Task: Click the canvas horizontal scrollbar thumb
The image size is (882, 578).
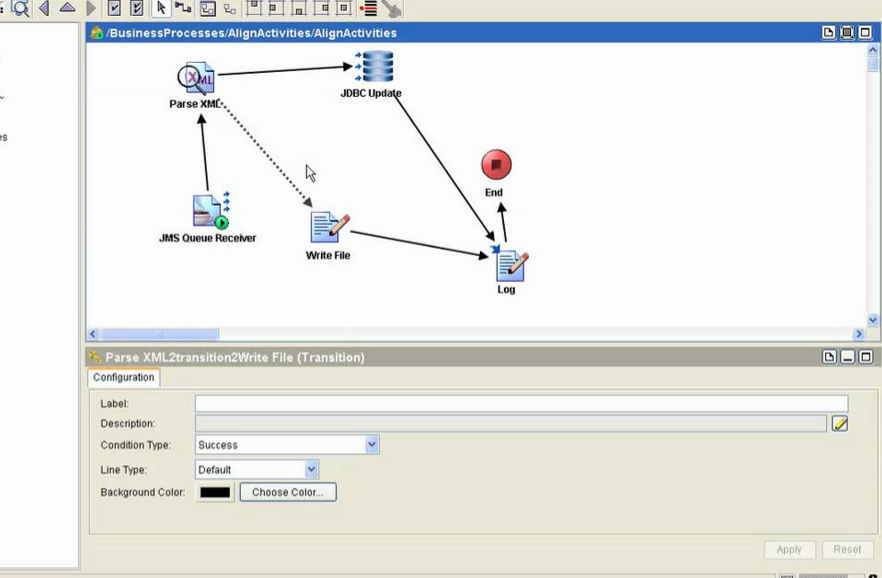Action: click(160, 334)
